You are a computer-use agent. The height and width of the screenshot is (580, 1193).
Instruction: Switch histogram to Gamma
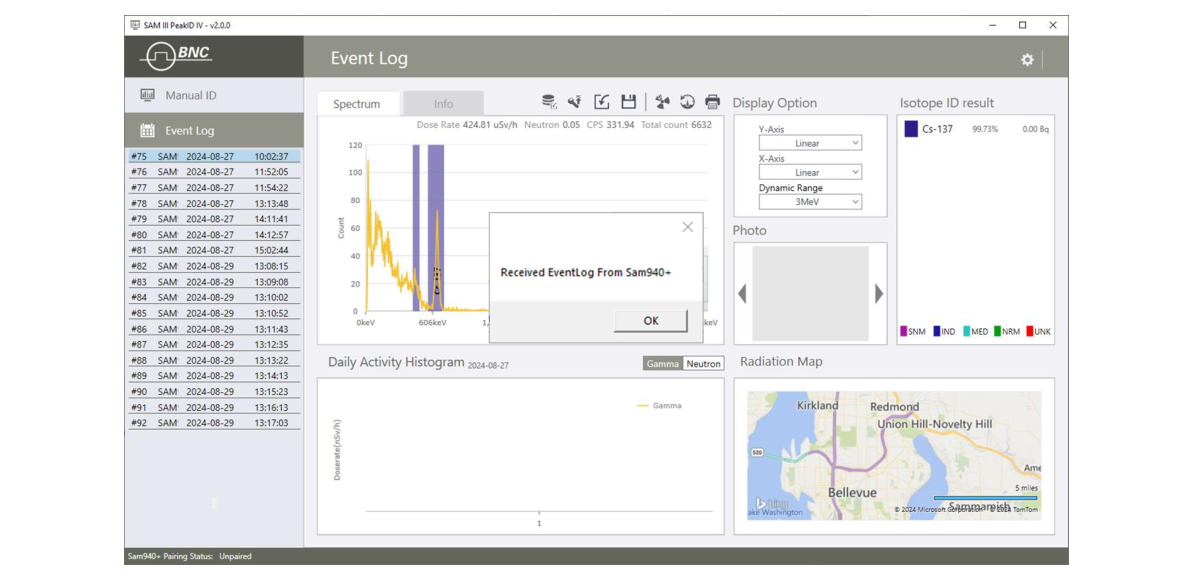pos(663,364)
